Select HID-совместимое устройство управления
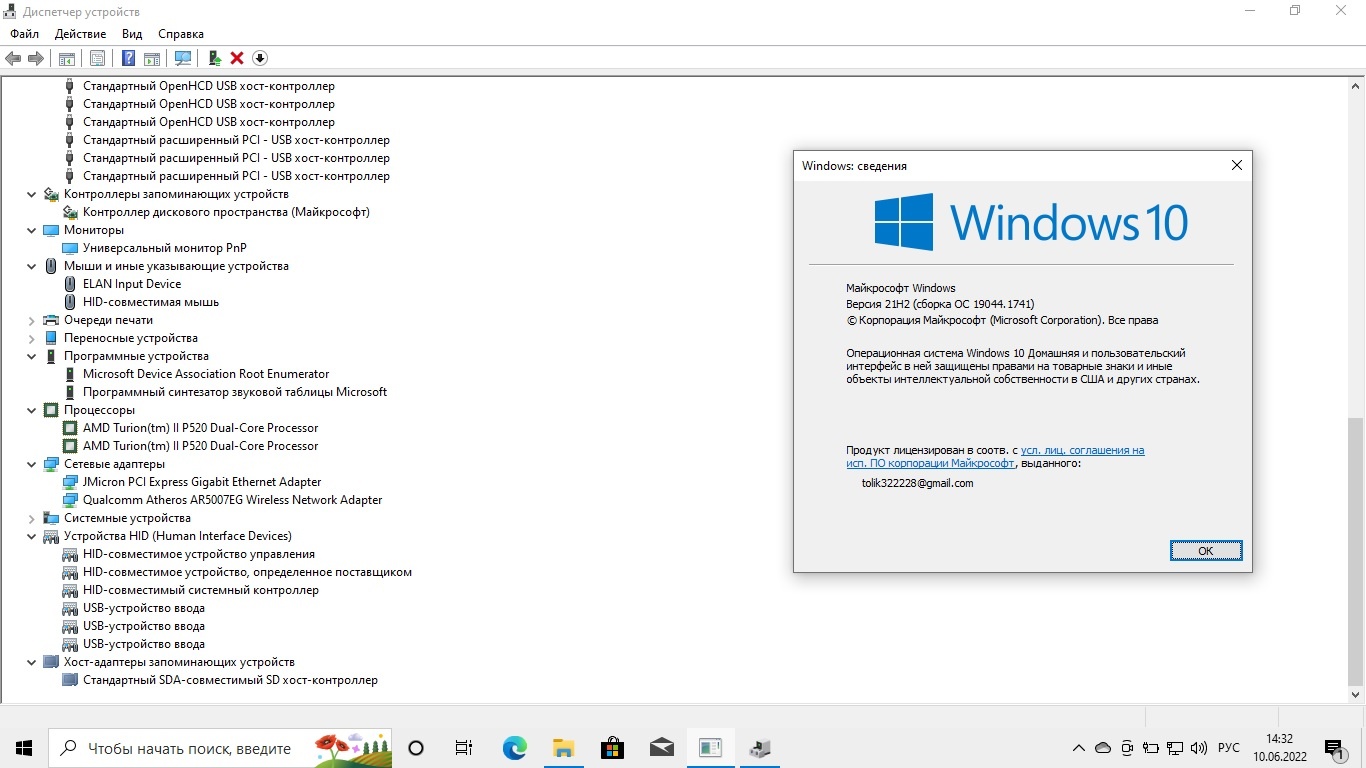Screen dimensions: 1366x768 pos(199,554)
